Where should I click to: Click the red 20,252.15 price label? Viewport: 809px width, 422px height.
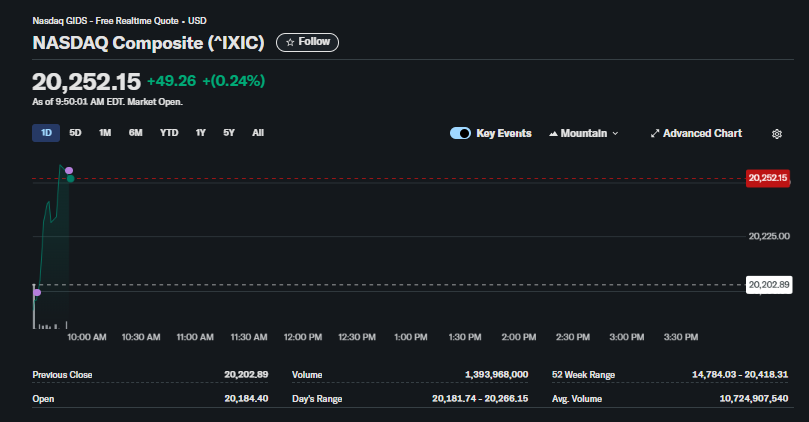[x=768, y=178]
